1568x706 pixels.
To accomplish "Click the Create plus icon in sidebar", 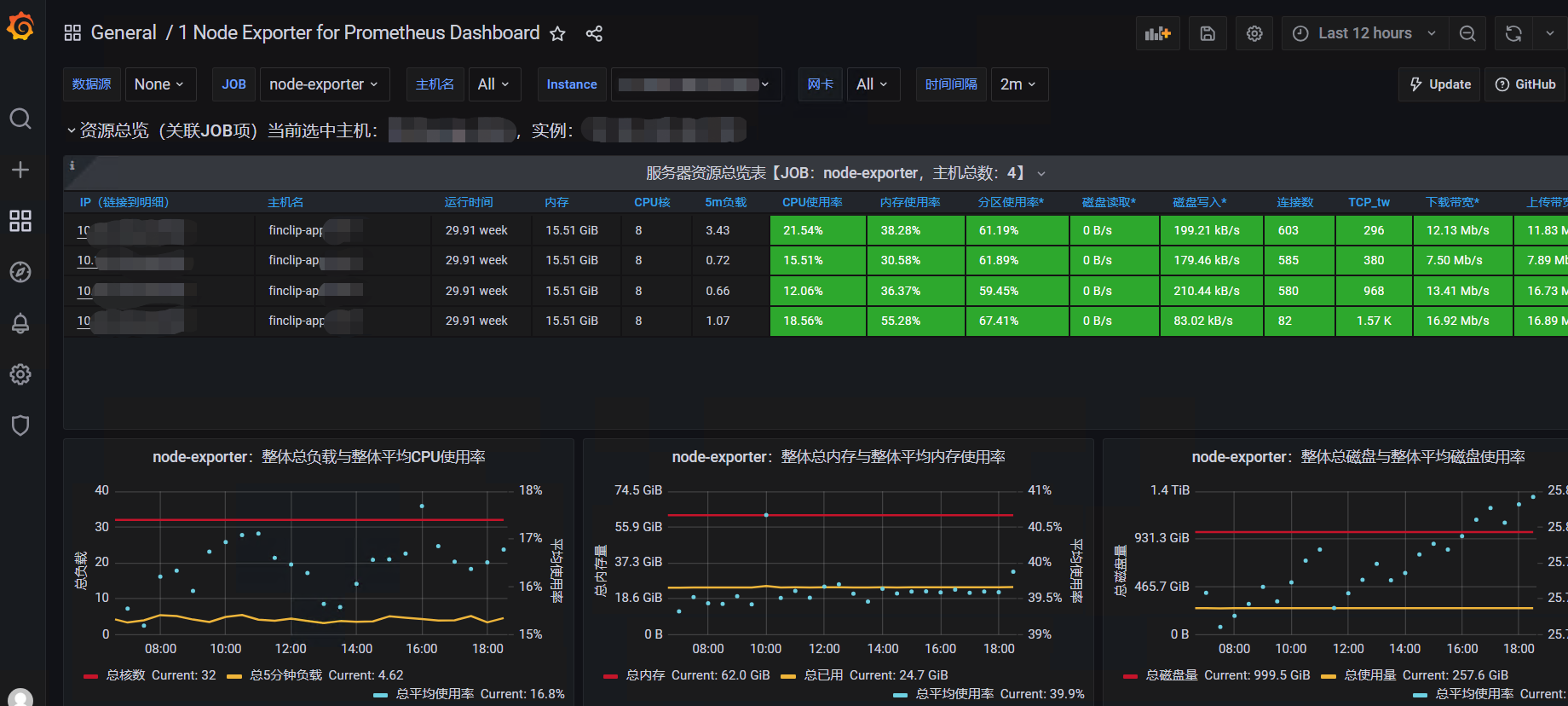I will [20, 170].
